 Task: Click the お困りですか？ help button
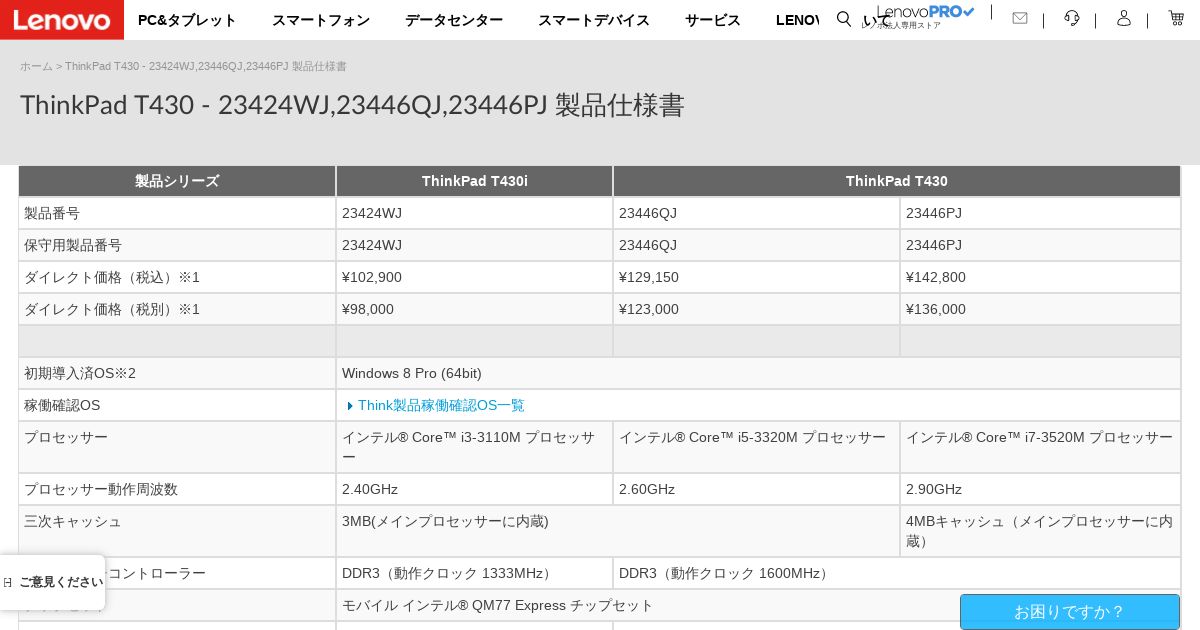[x=1070, y=612]
